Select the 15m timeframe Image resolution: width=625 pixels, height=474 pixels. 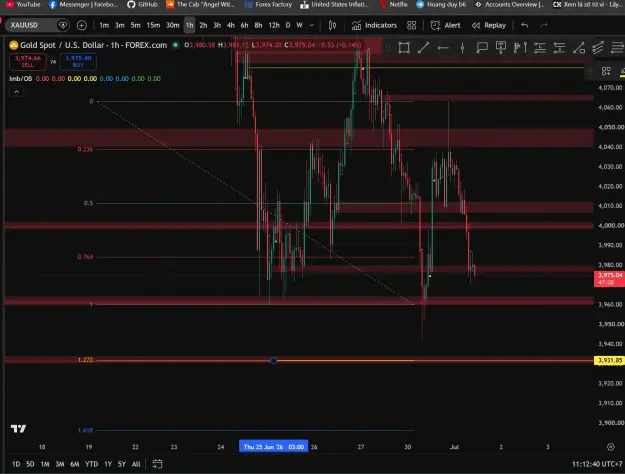coord(153,25)
